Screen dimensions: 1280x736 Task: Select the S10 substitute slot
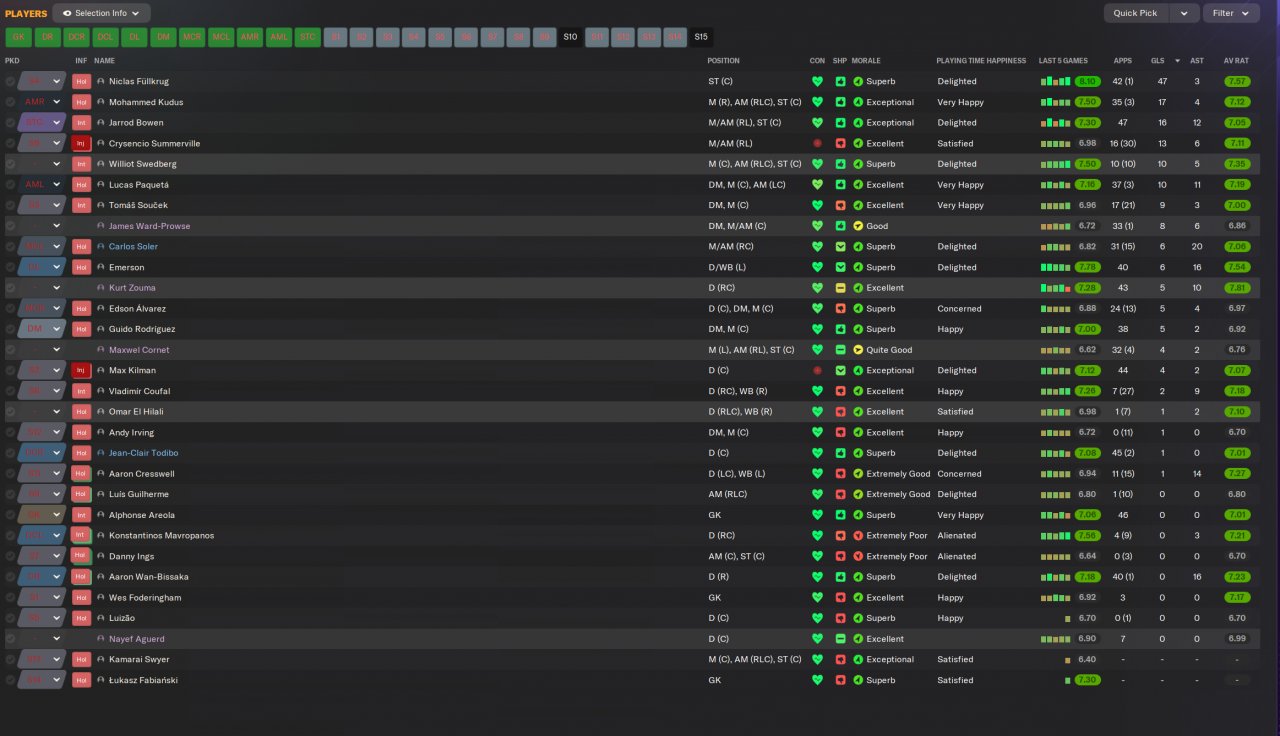(570, 37)
